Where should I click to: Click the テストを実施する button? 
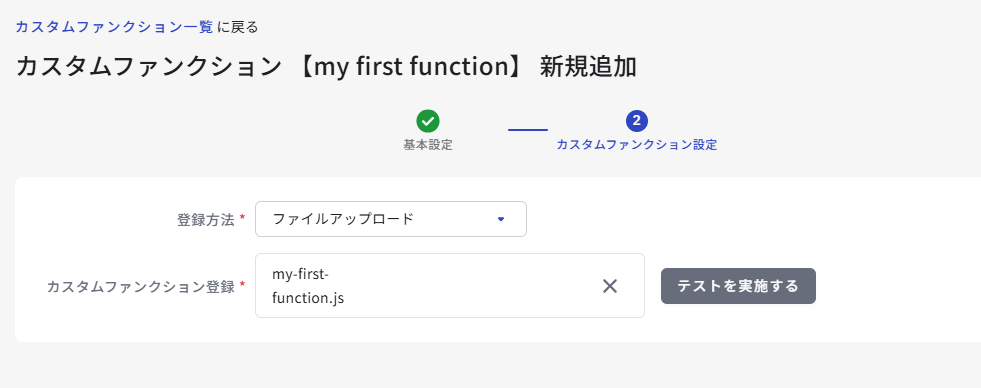pos(738,286)
